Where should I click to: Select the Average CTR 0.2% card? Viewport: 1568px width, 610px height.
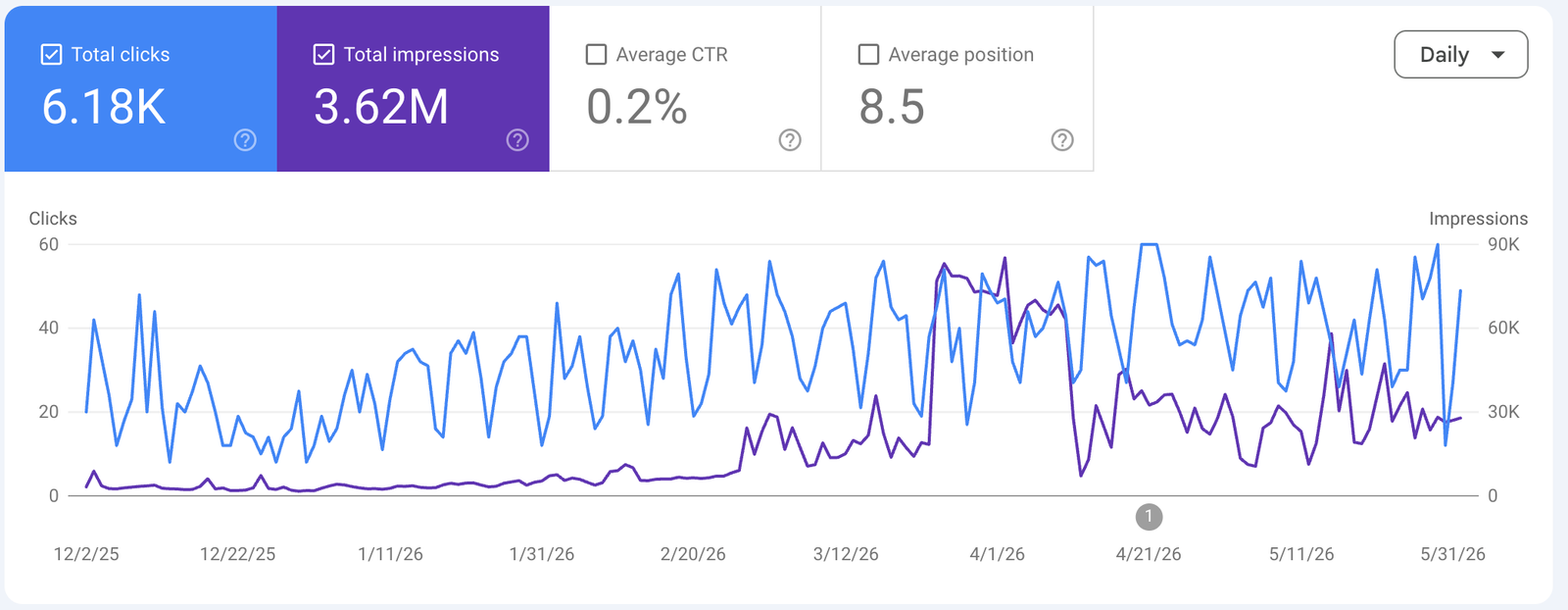click(685, 88)
